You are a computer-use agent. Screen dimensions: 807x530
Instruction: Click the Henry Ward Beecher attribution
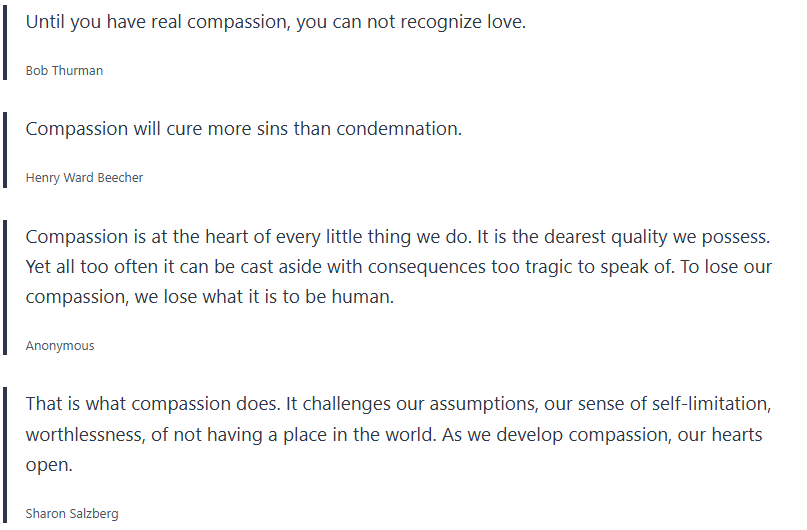point(84,177)
